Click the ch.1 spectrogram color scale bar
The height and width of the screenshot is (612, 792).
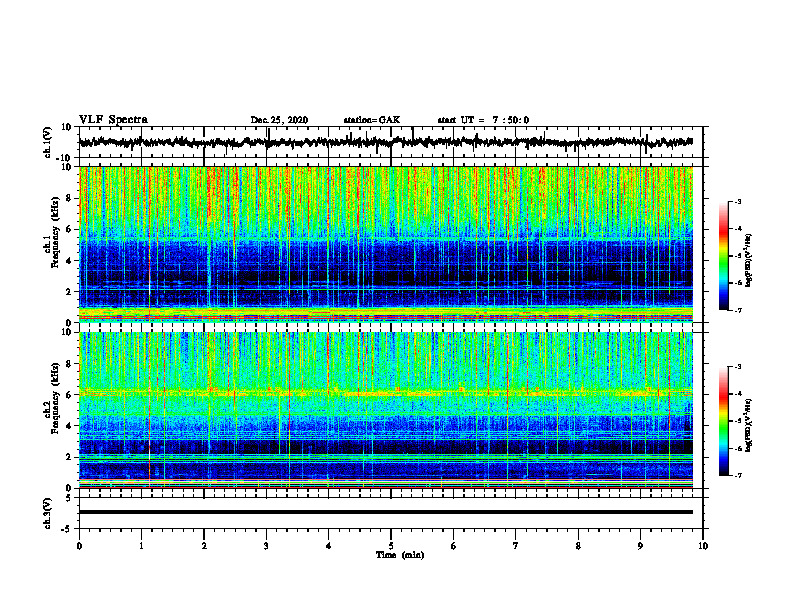[723, 256]
